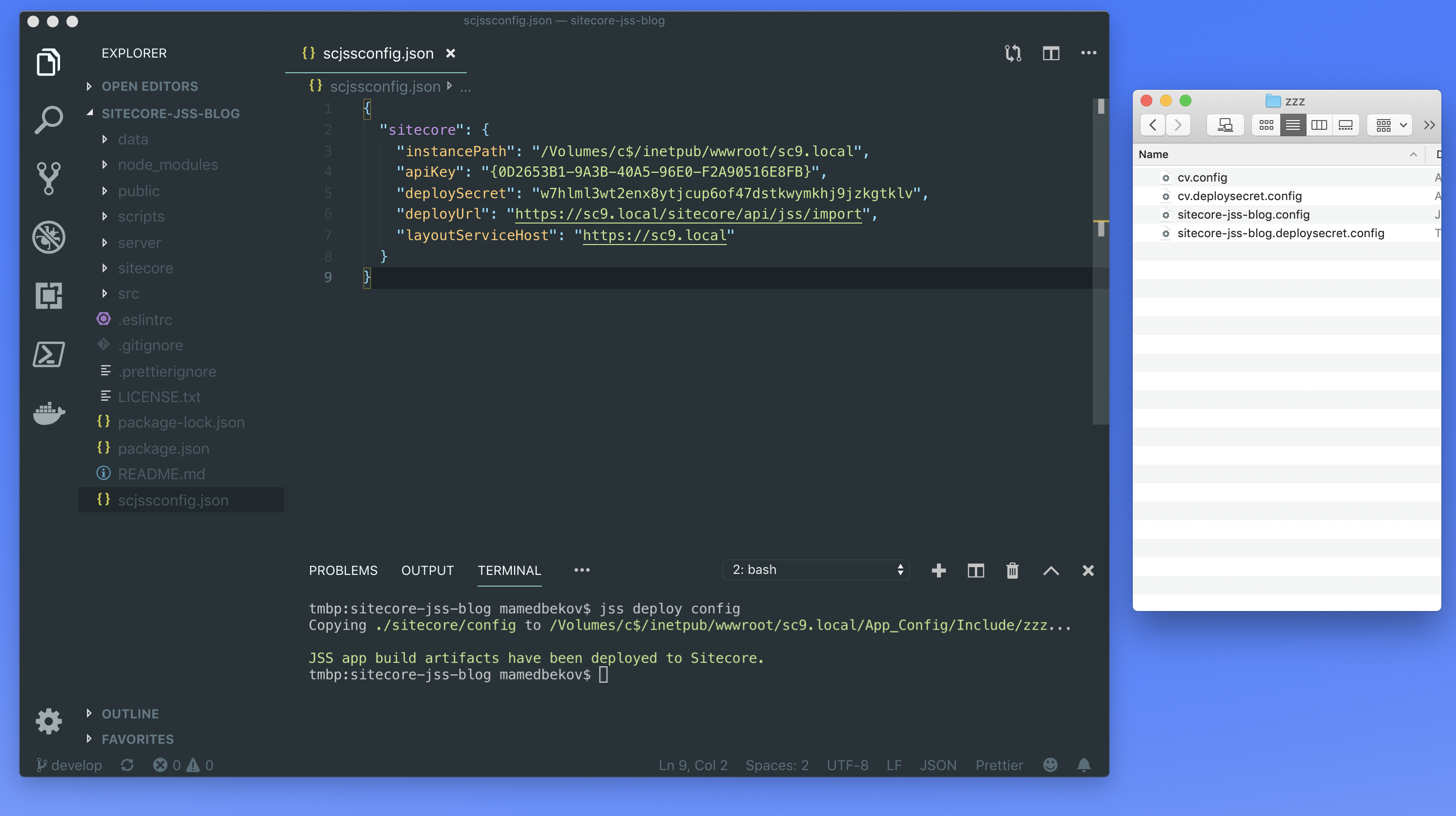The image size is (1456, 816).
Task: Switch to the OUTPUT tab
Action: [427, 570]
